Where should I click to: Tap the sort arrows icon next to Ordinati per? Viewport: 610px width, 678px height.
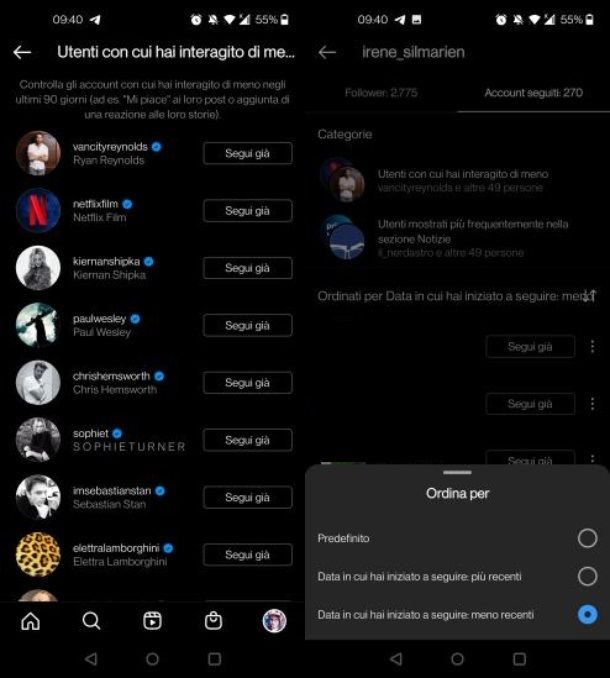(591, 296)
